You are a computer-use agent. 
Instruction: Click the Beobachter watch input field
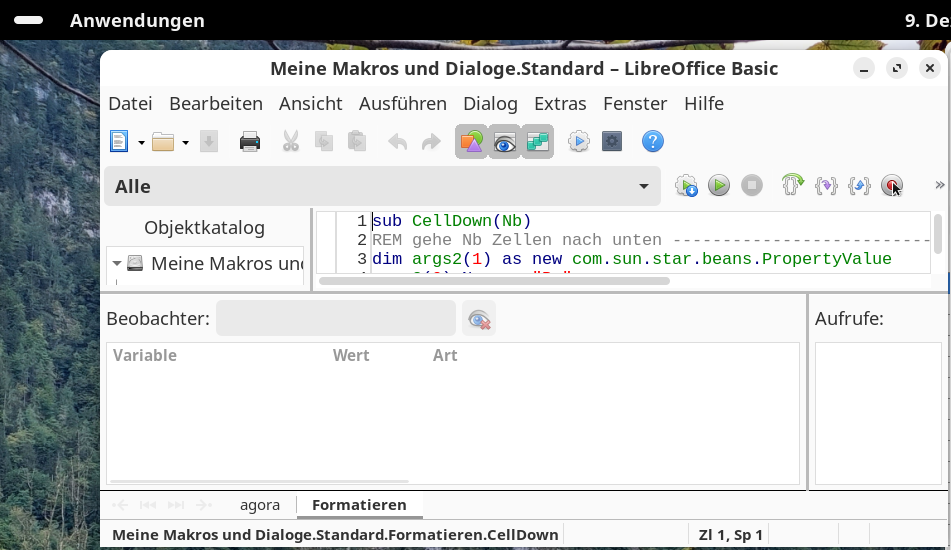(335, 318)
